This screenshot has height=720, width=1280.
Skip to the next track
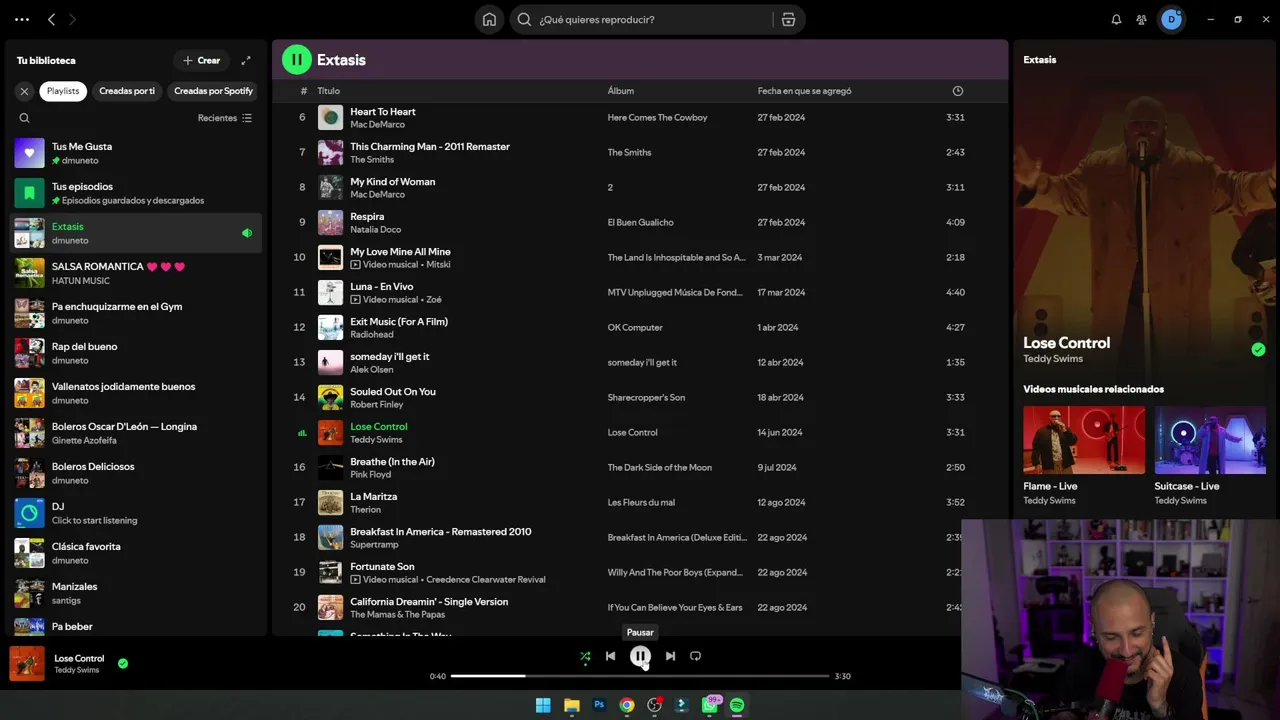coord(670,656)
